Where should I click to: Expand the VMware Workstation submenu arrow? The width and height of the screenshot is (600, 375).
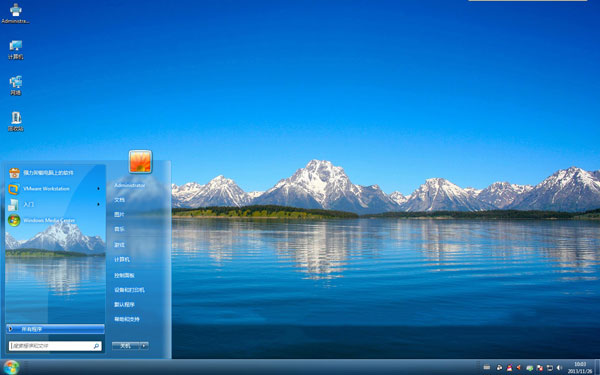(x=99, y=189)
